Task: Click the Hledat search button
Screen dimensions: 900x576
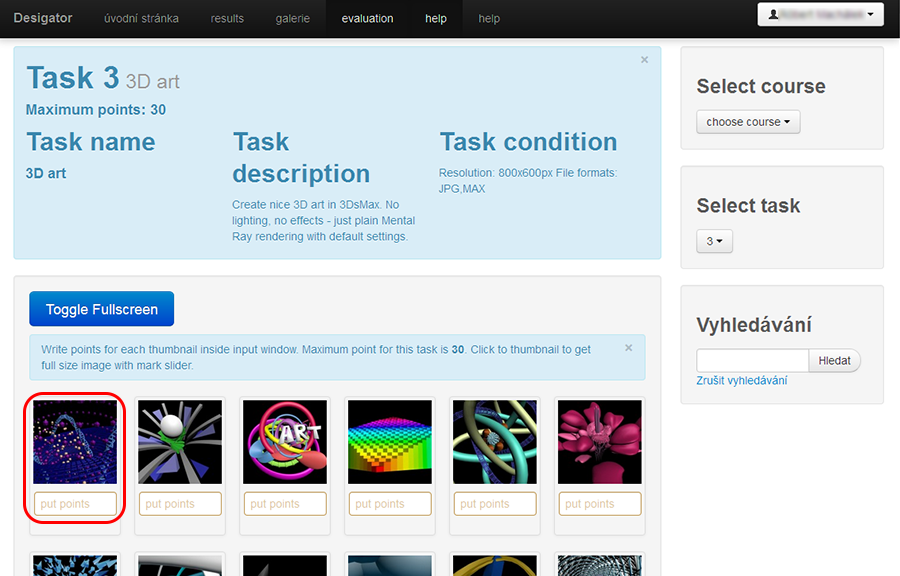Action: (835, 360)
